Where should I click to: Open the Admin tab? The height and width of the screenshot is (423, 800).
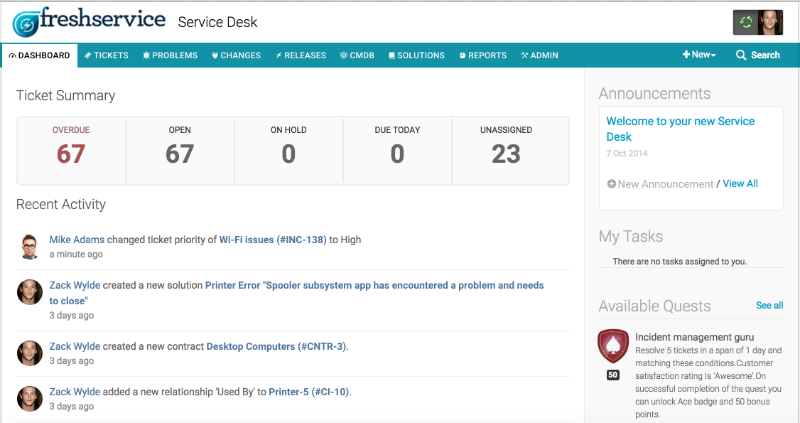[x=540, y=55]
